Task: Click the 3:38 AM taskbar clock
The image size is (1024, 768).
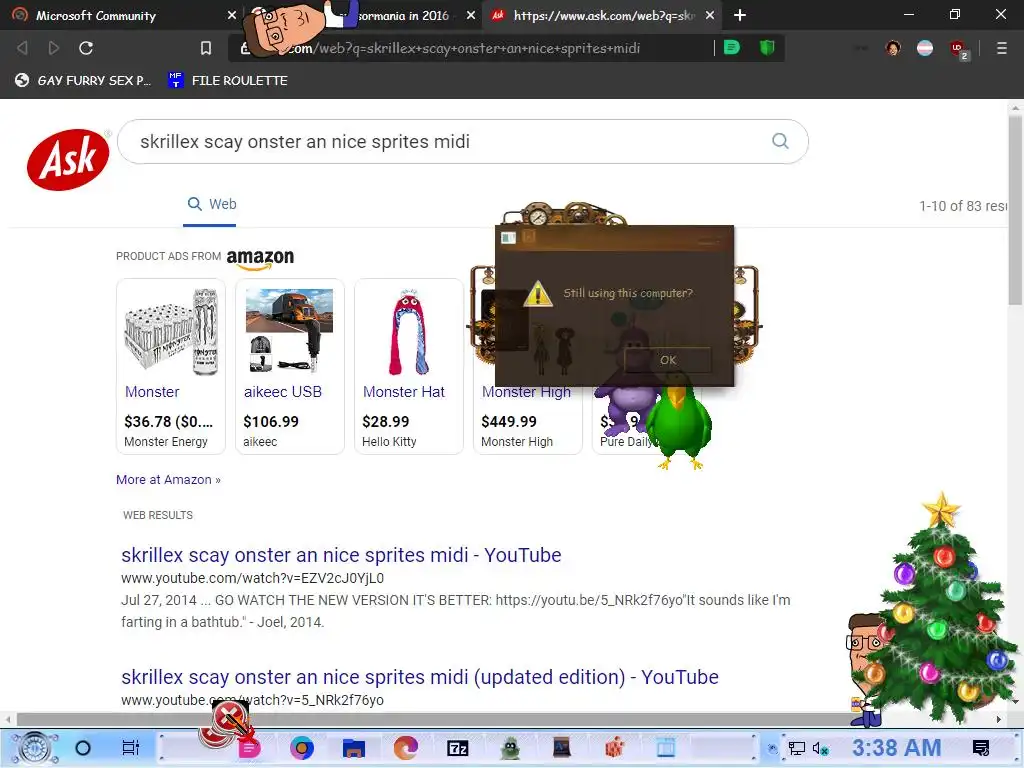Action: [896, 747]
